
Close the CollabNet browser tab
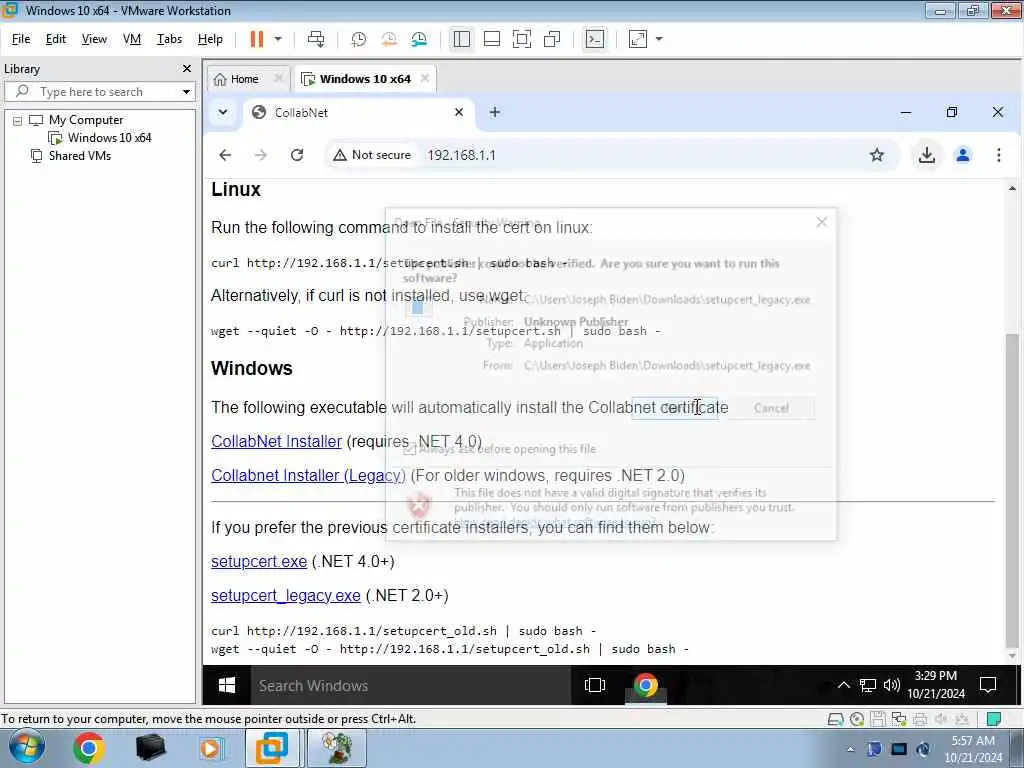click(x=459, y=112)
